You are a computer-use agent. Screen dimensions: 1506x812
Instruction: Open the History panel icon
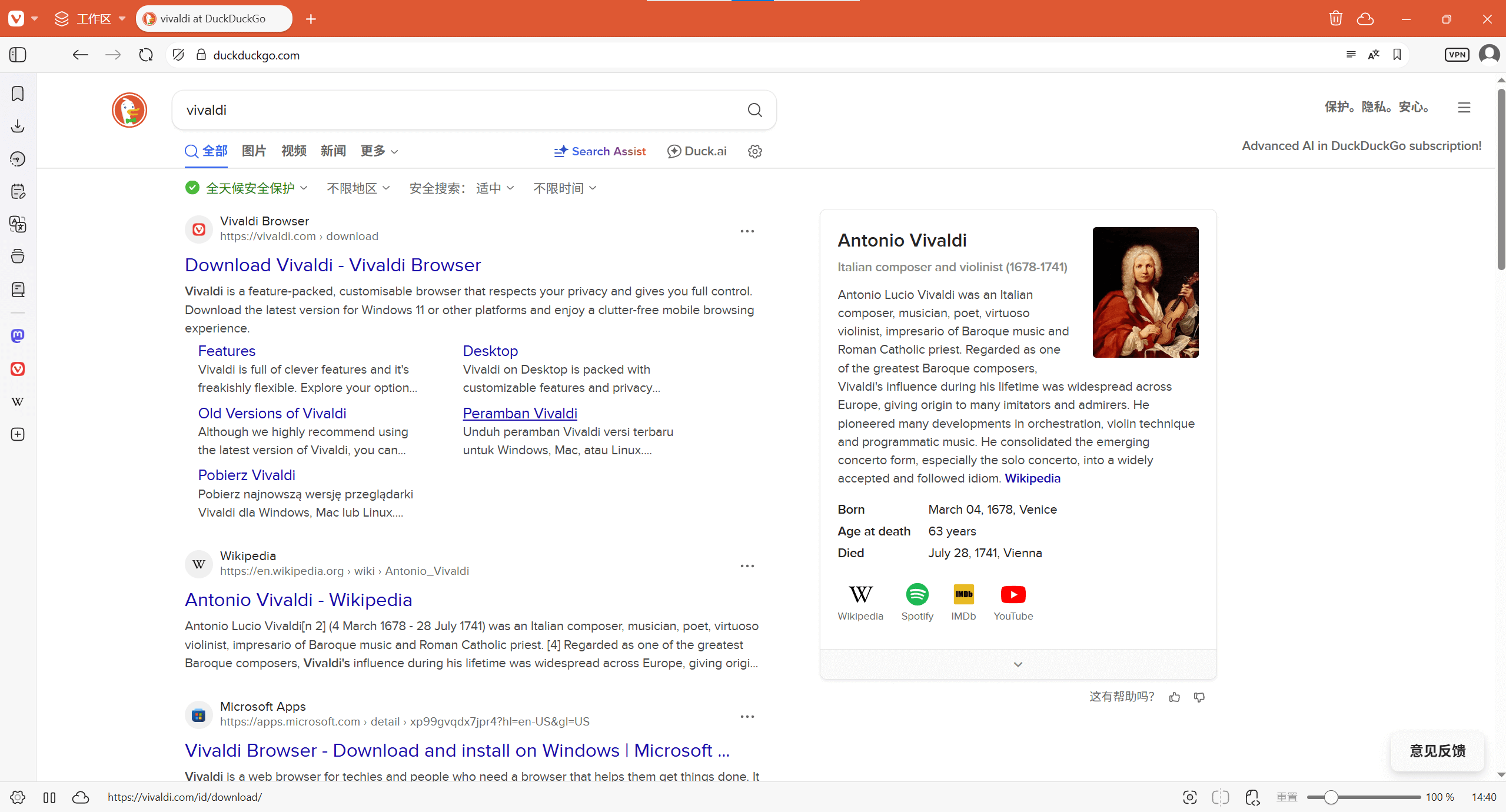[x=18, y=159]
